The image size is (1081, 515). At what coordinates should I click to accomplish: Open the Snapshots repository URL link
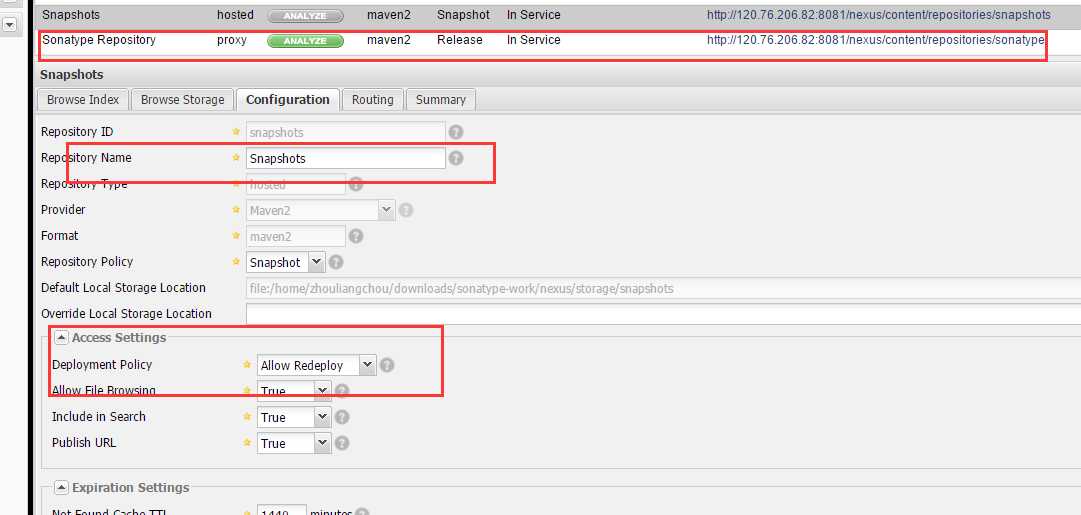[878, 14]
